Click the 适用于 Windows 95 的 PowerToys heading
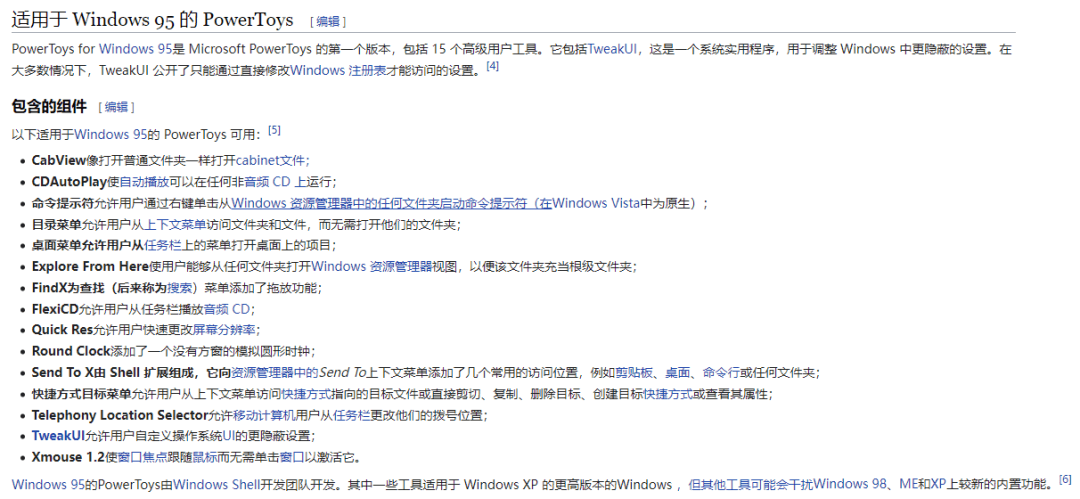1080x499 pixels. coord(152,19)
